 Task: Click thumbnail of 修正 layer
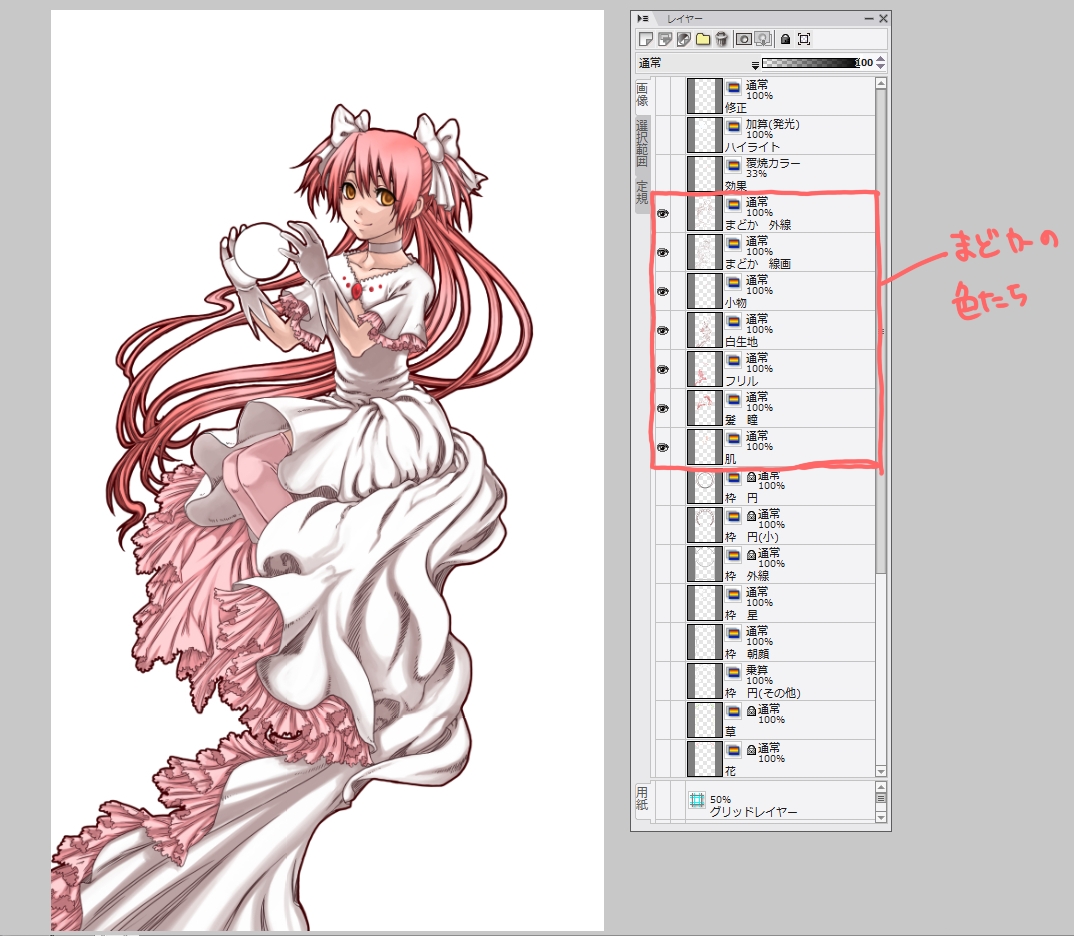click(704, 96)
